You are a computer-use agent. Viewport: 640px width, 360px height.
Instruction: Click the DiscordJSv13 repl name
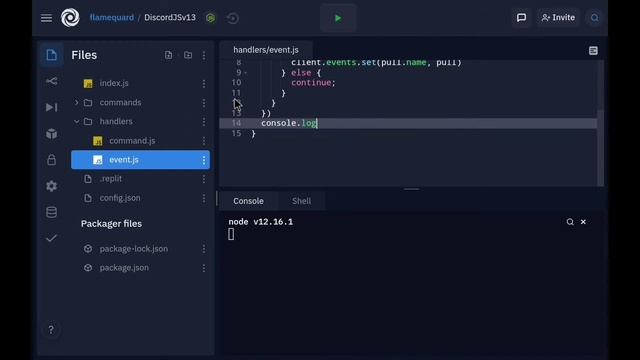point(170,18)
